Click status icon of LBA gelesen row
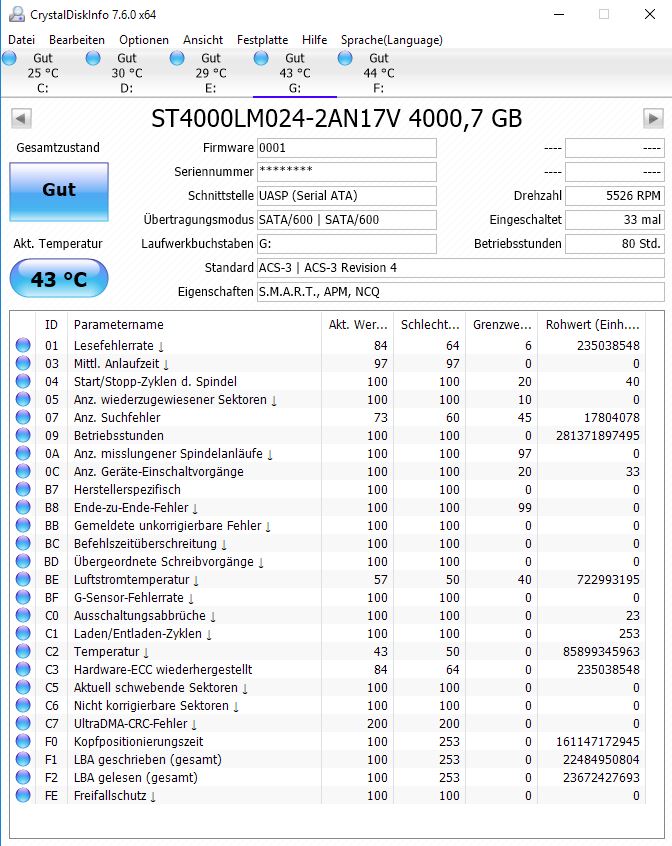Screen dimensions: 672x846 (x=23, y=777)
